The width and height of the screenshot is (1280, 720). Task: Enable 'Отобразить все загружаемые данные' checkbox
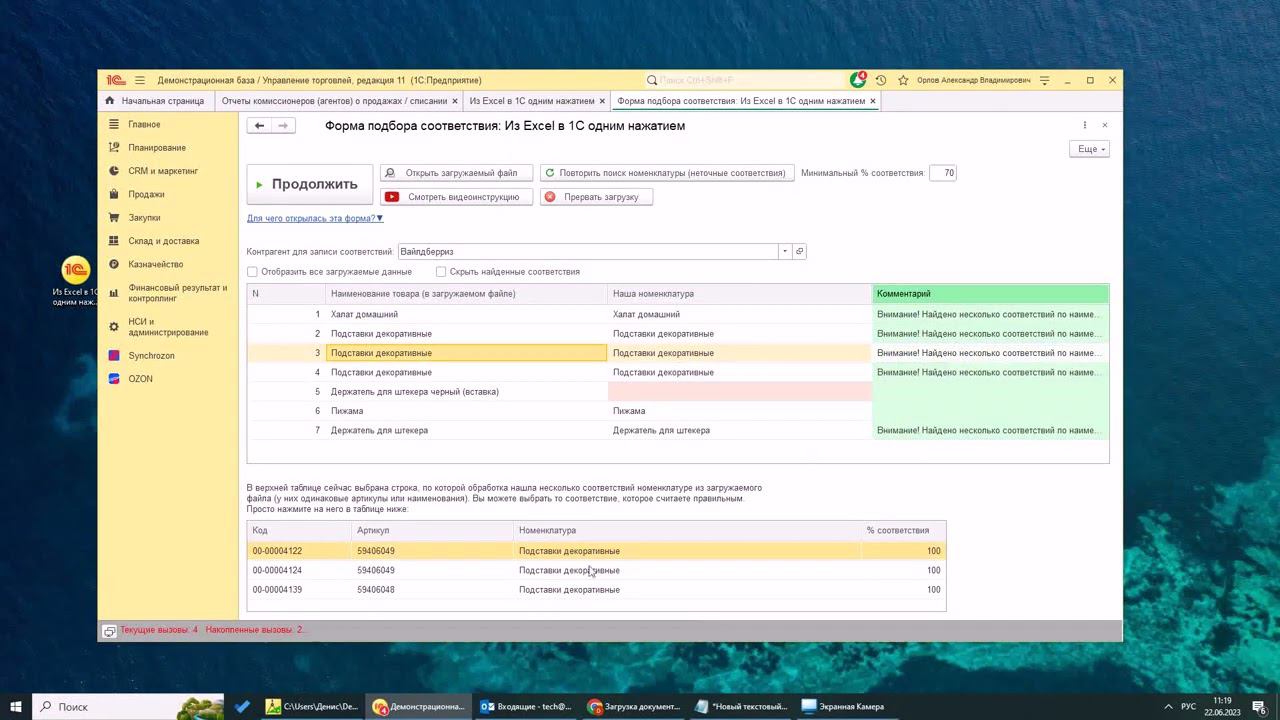coord(253,272)
